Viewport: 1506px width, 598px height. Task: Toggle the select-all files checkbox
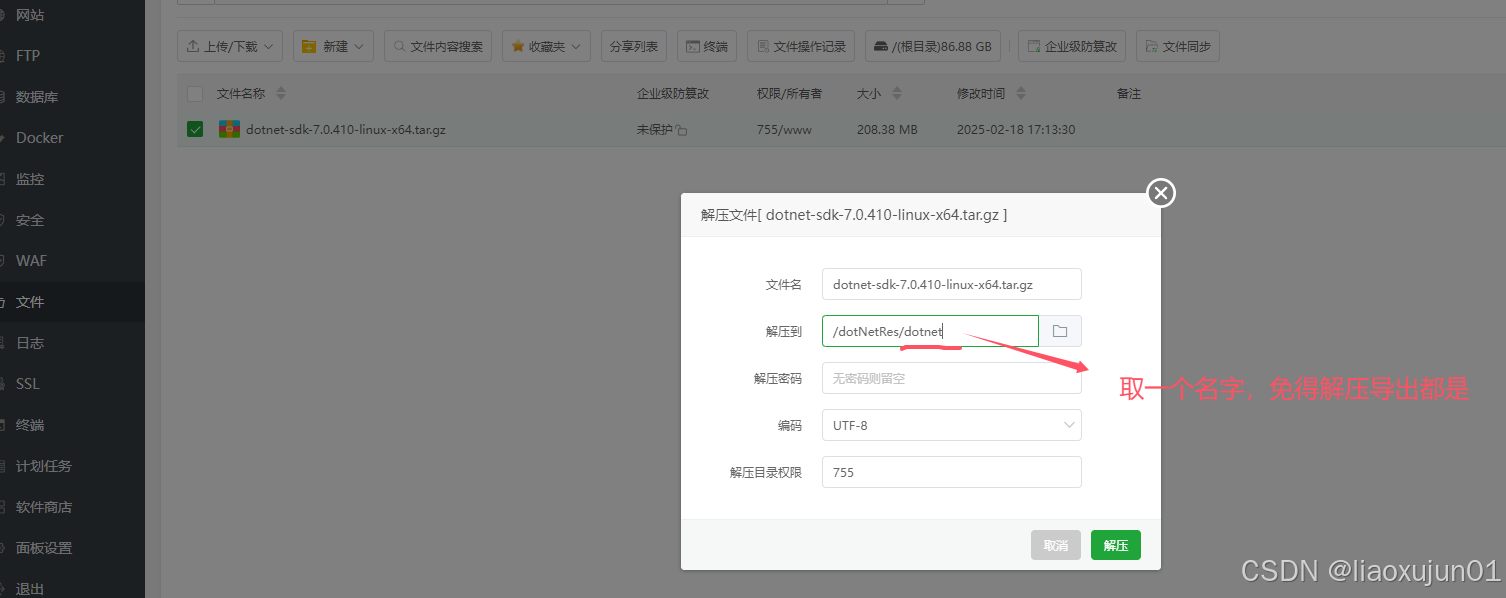[x=195, y=94]
